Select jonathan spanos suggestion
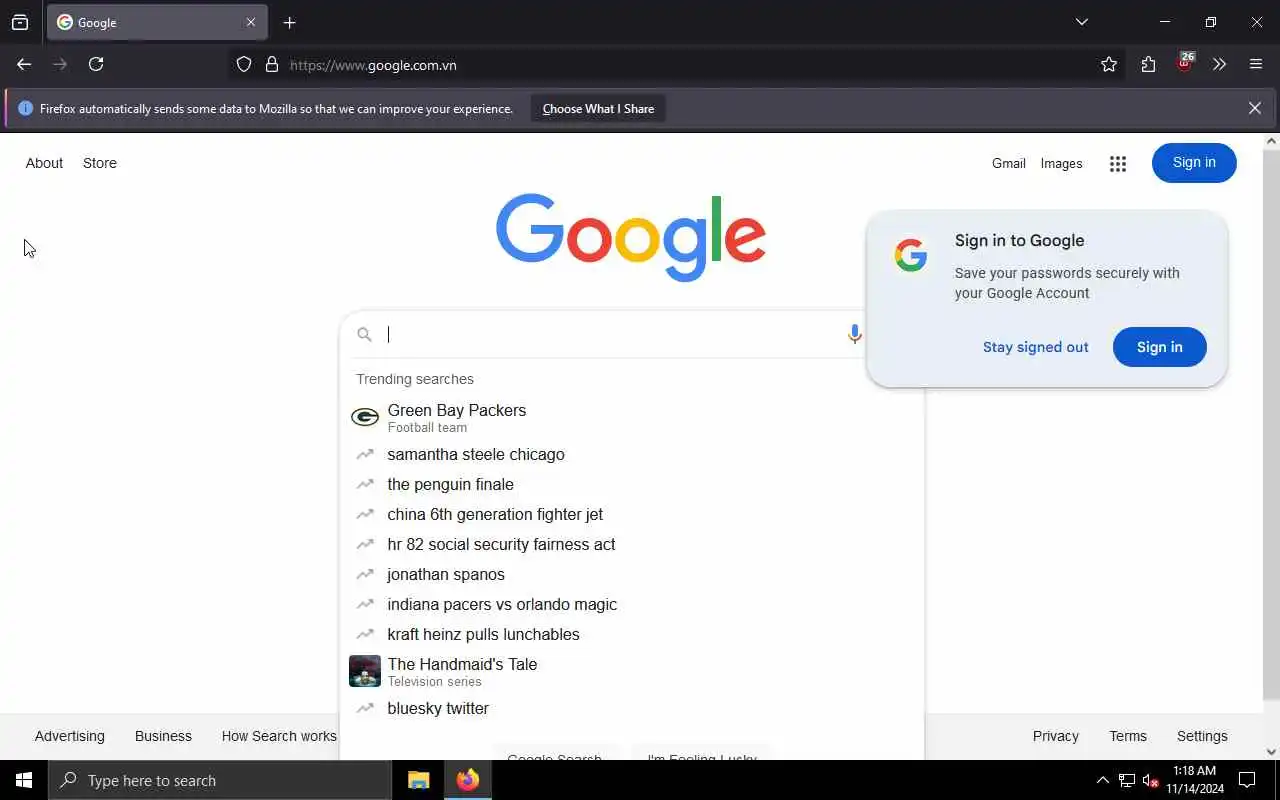The height and width of the screenshot is (800, 1280). 632,574
